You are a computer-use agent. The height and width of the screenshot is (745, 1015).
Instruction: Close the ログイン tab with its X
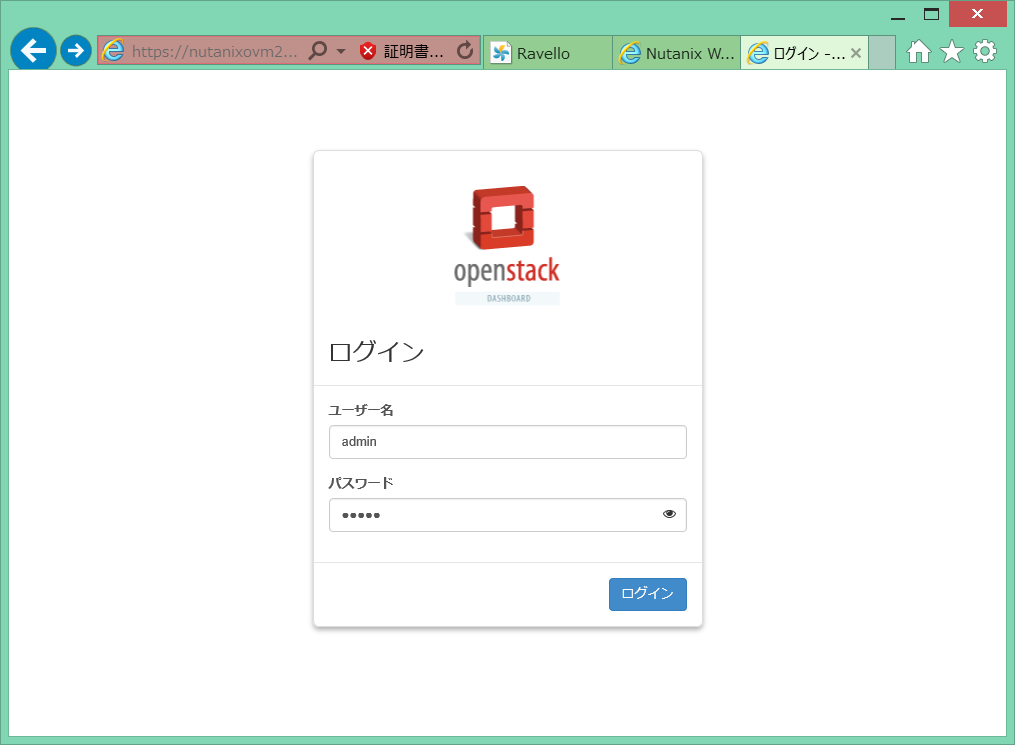(856, 53)
